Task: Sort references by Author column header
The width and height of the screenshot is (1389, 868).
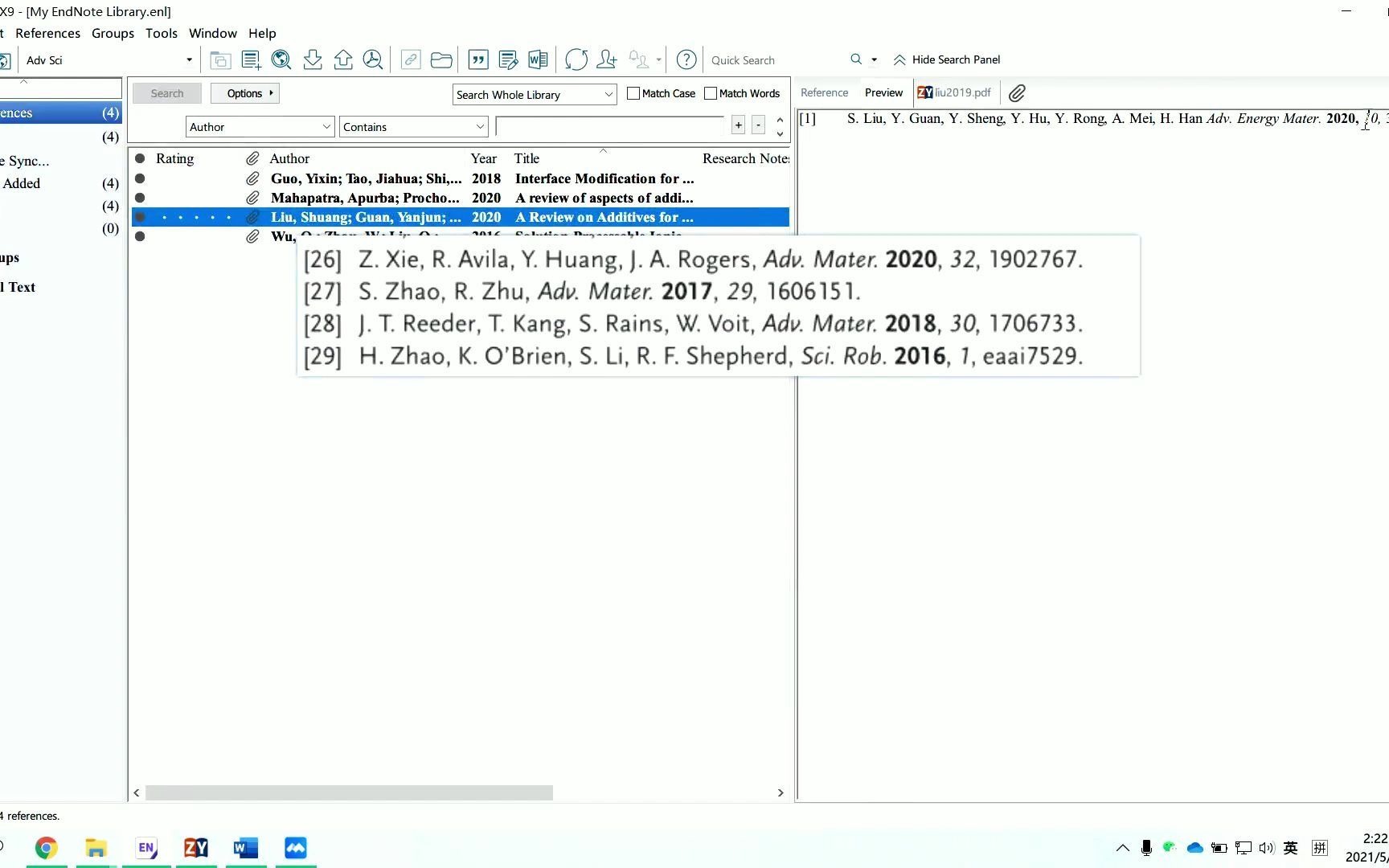Action: click(x=289, y=158)
